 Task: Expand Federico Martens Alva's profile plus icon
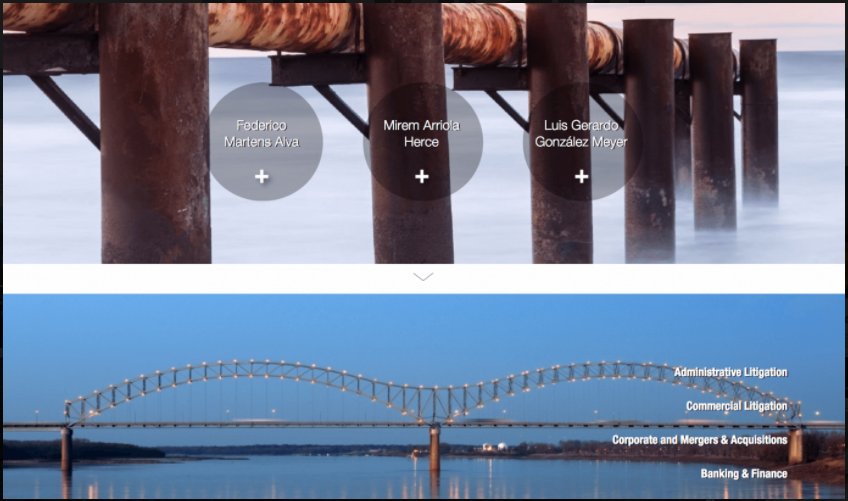point(262,176)
